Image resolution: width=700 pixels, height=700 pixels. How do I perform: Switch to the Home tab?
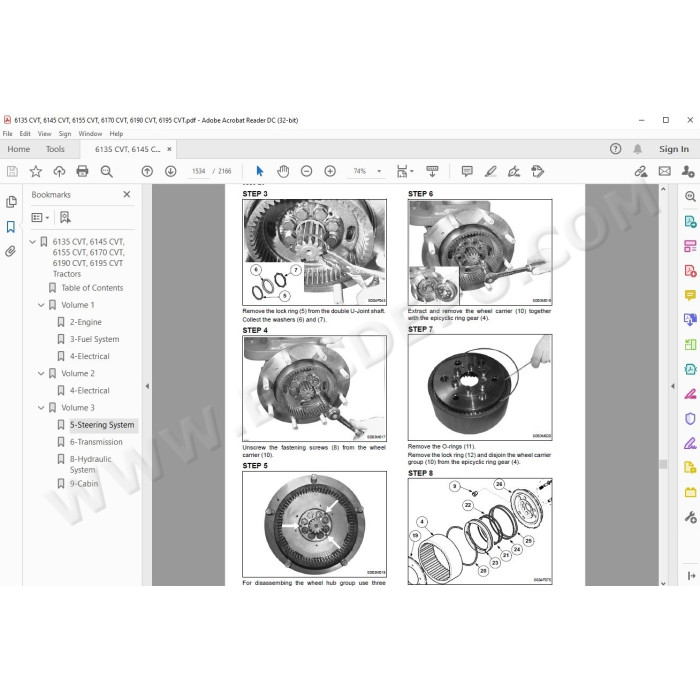tap(19, 149)
